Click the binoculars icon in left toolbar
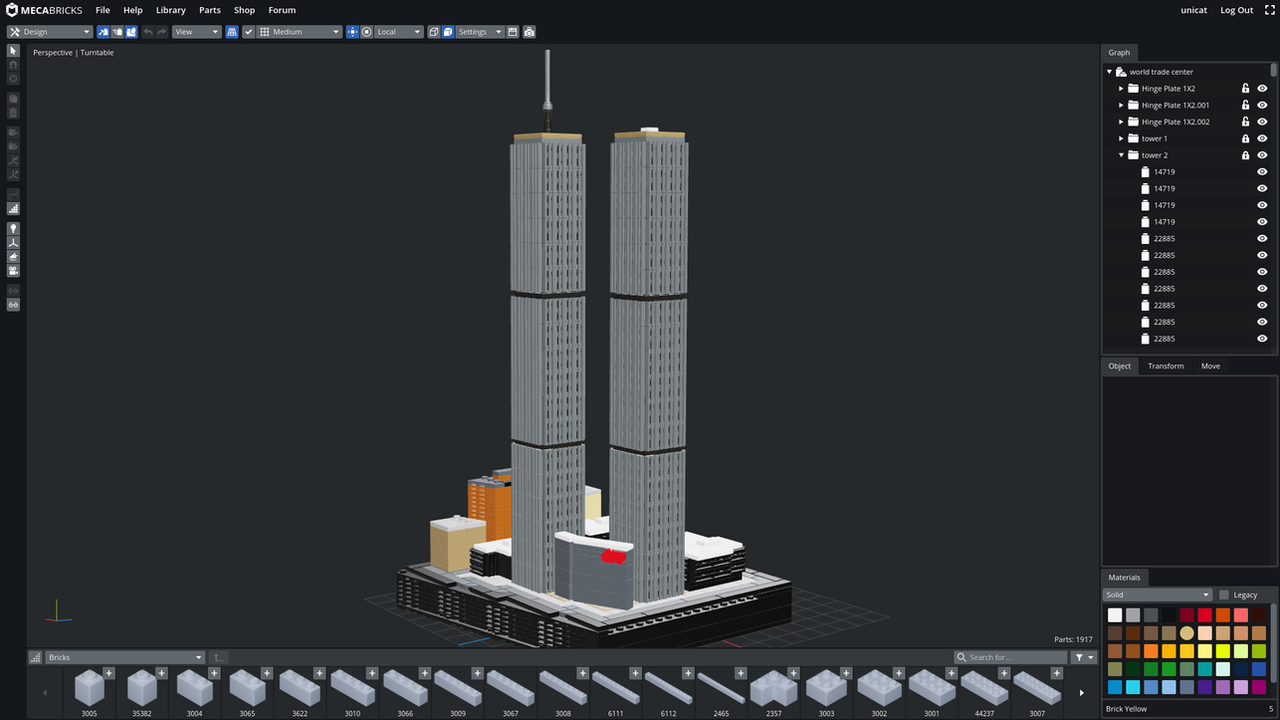 (13, 304)
